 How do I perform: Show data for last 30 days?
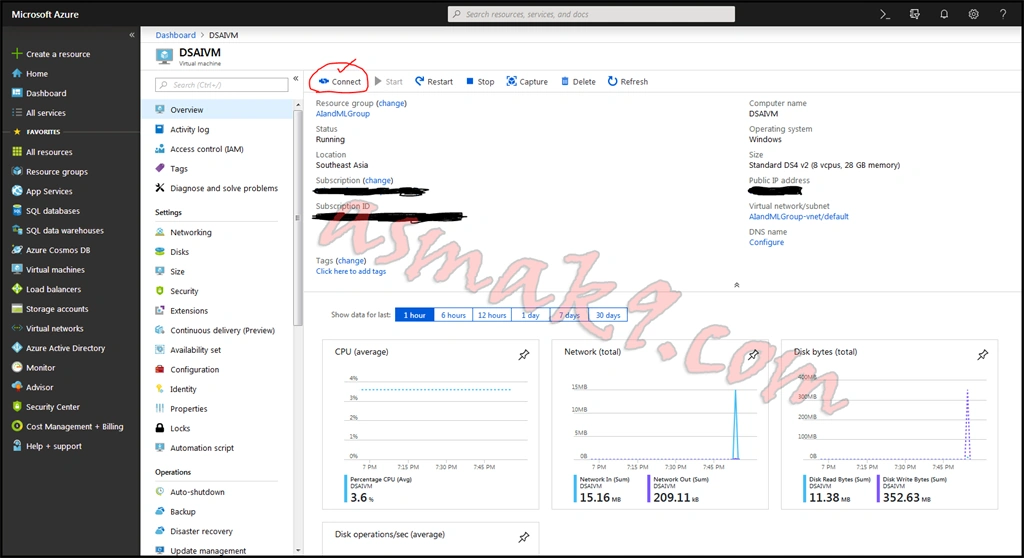(x=608, y=315)
